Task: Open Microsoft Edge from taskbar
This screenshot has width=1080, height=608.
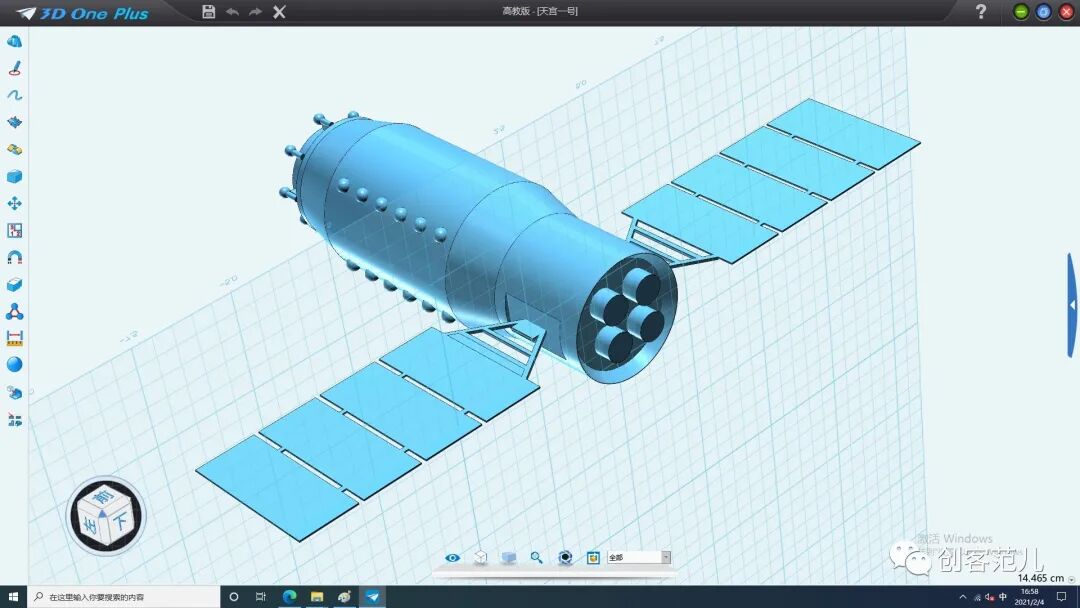Action: click(x=289, y=597)
